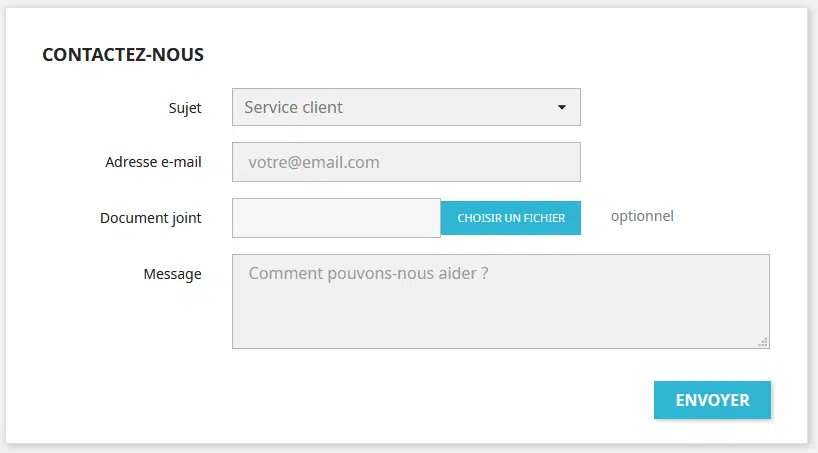The height and width of the screenshot is (453, 818).
Task: Click the Adresse e-mail label
Action: pos(153,162)
